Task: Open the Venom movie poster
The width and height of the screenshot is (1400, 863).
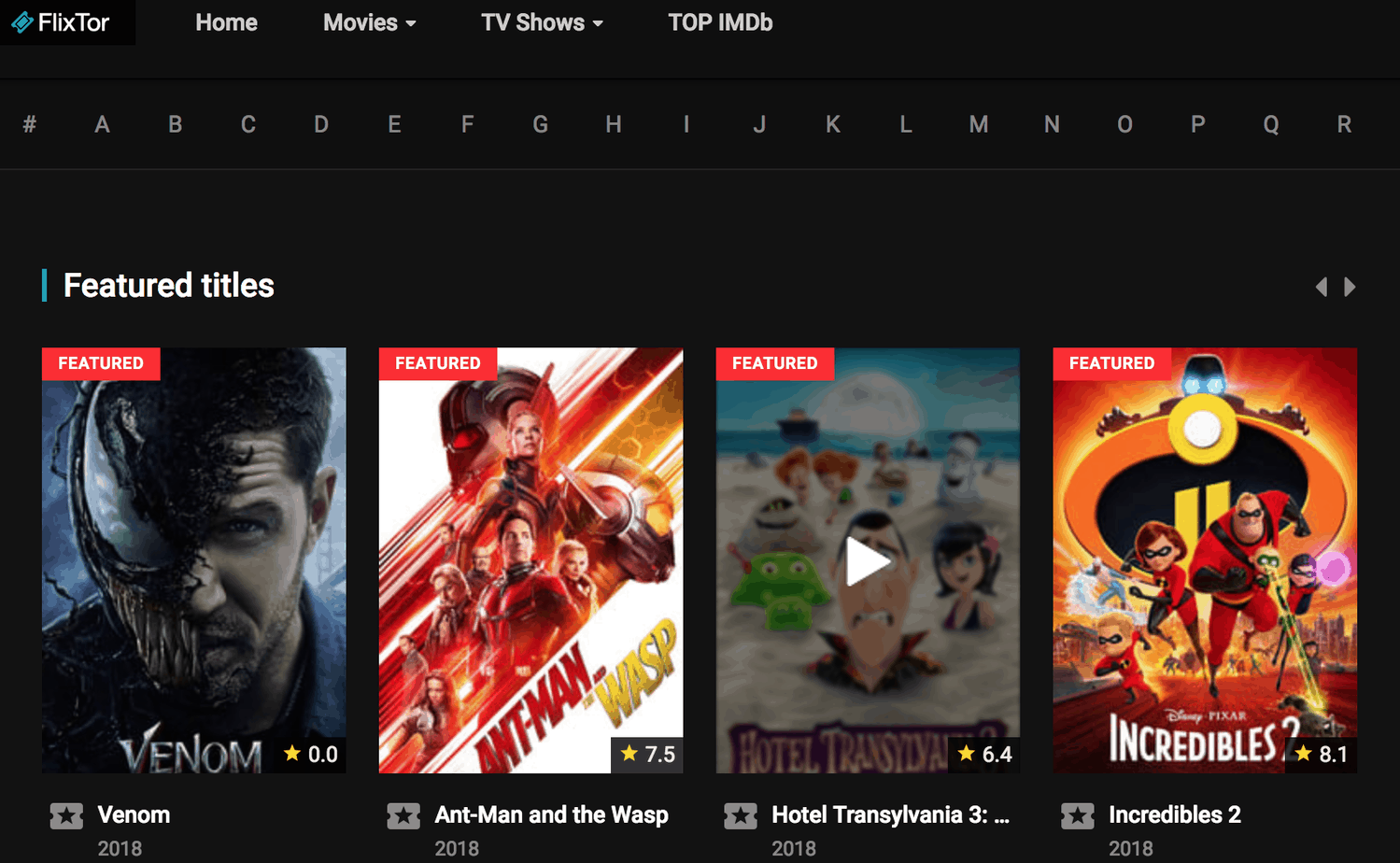Action: [194, 560]
